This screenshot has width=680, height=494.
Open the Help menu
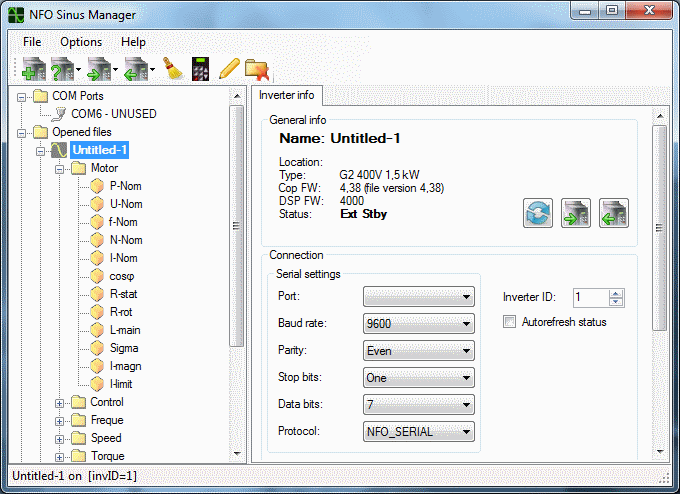(x=133, y=42)
